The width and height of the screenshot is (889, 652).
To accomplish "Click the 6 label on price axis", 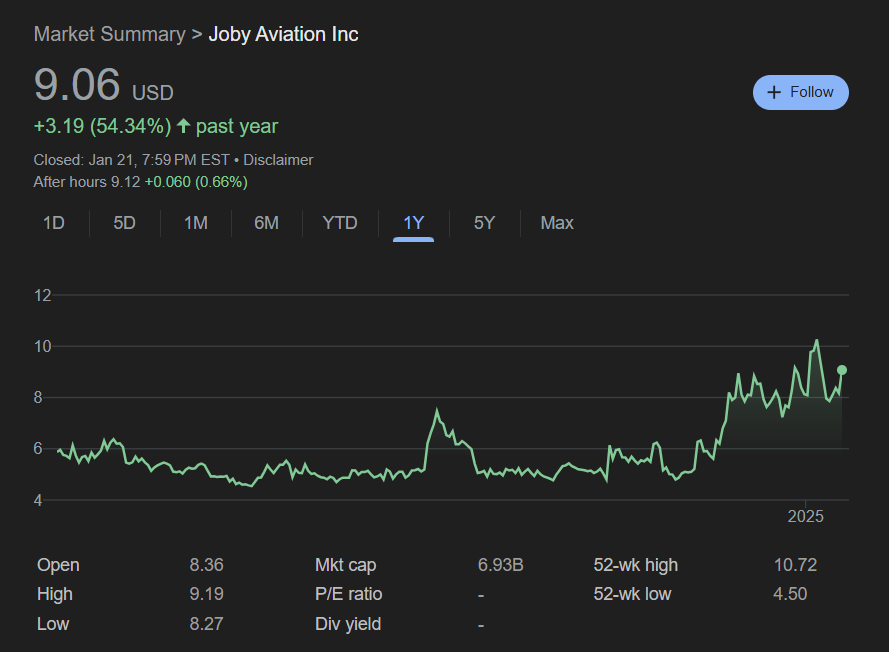I will pos(38,448).
